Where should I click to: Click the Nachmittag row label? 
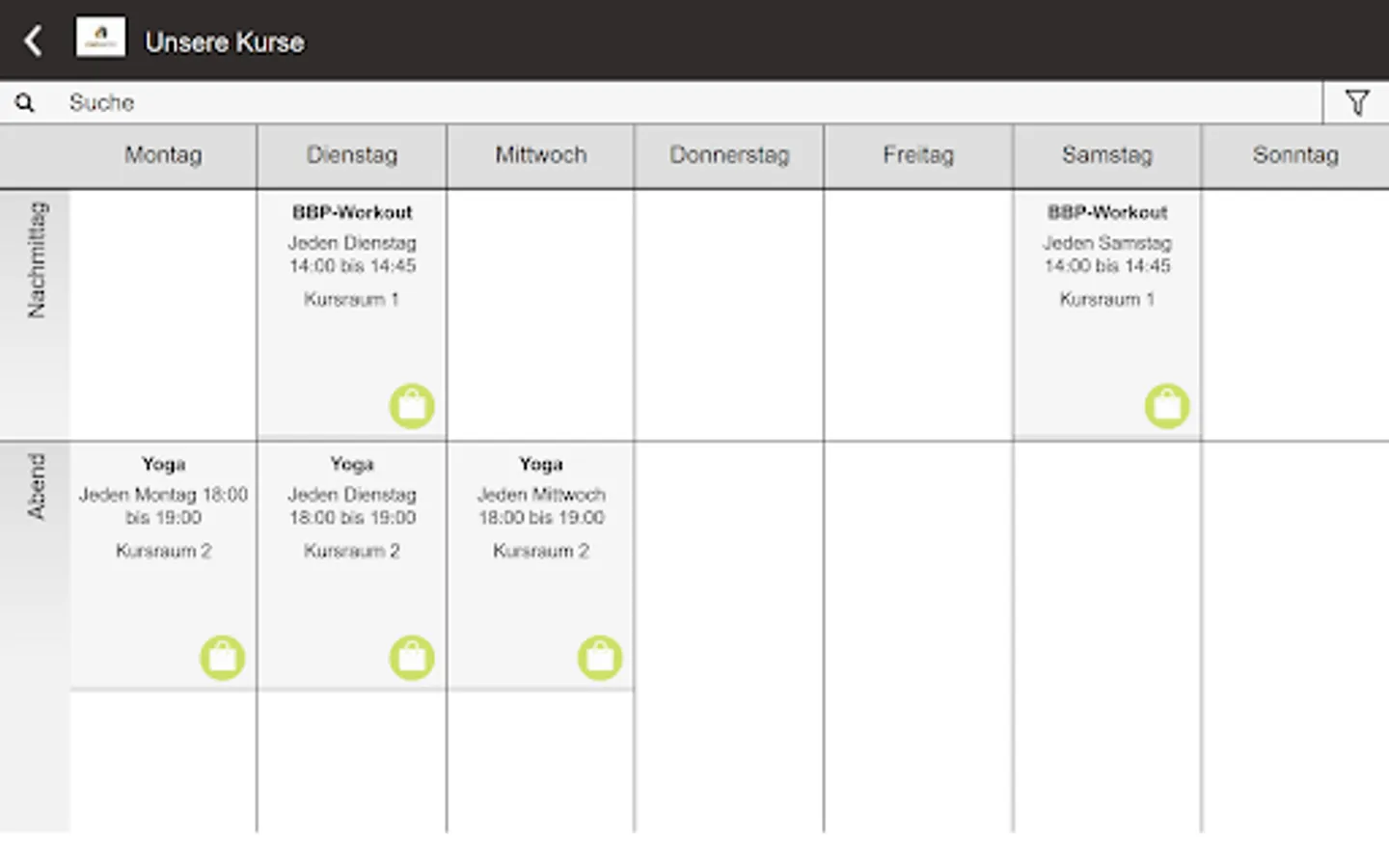click(x=36, y=260)
